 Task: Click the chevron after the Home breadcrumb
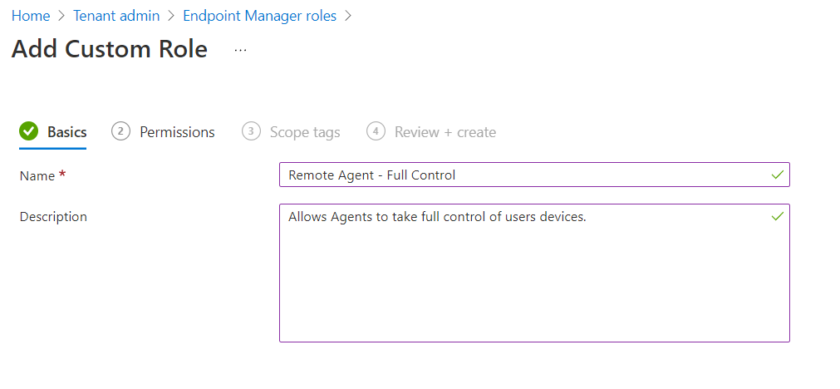coord(62,16)
